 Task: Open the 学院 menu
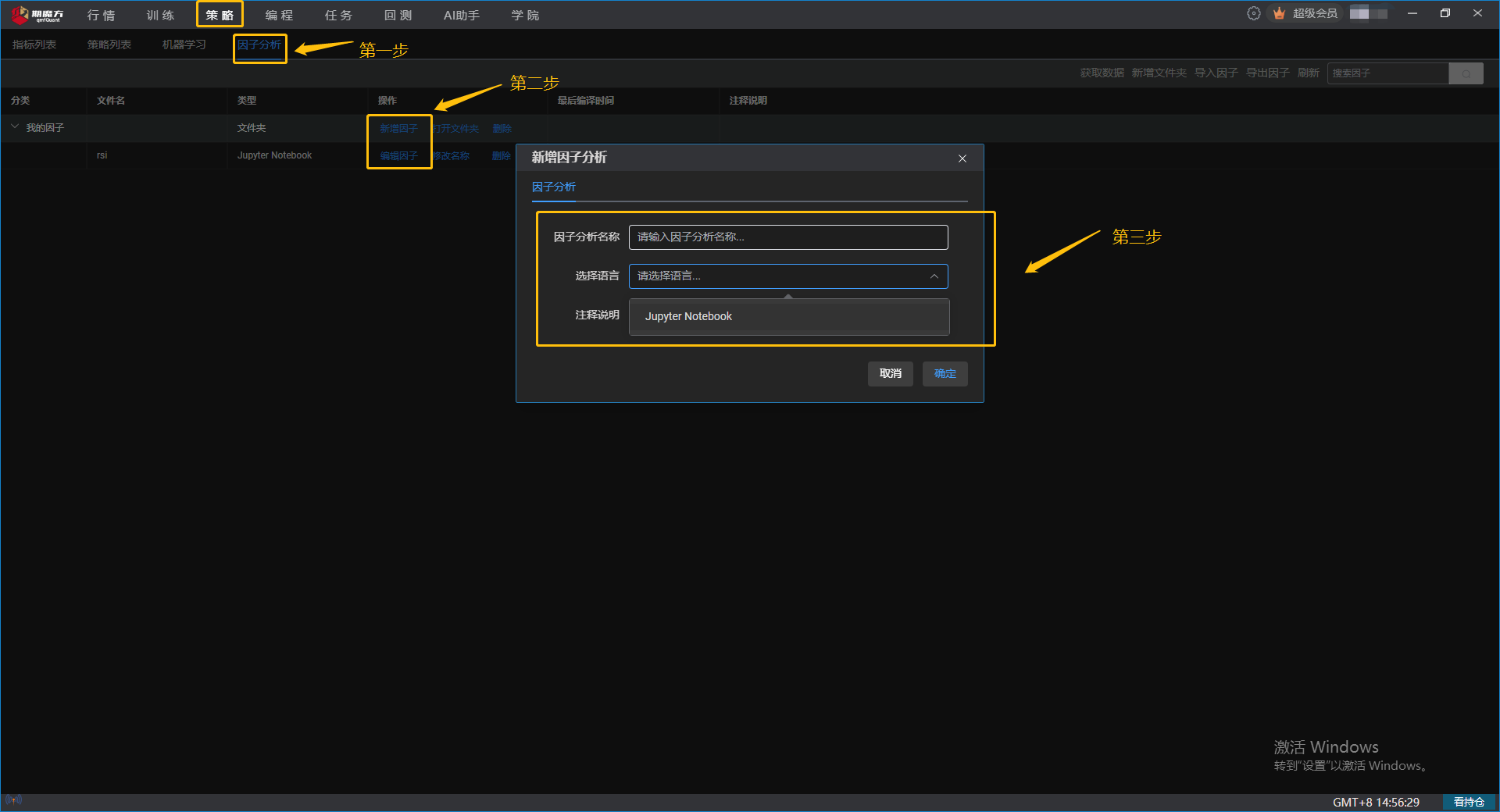pyautogui.click(x=525, y=15)
